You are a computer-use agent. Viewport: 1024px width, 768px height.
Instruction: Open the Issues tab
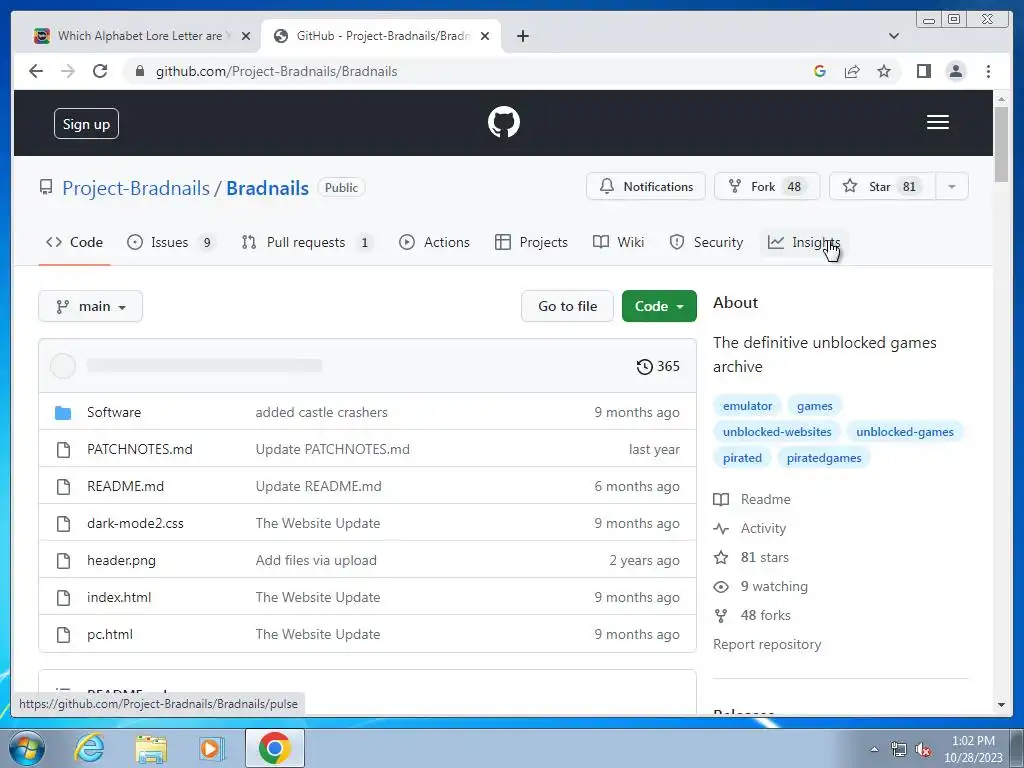170,242
